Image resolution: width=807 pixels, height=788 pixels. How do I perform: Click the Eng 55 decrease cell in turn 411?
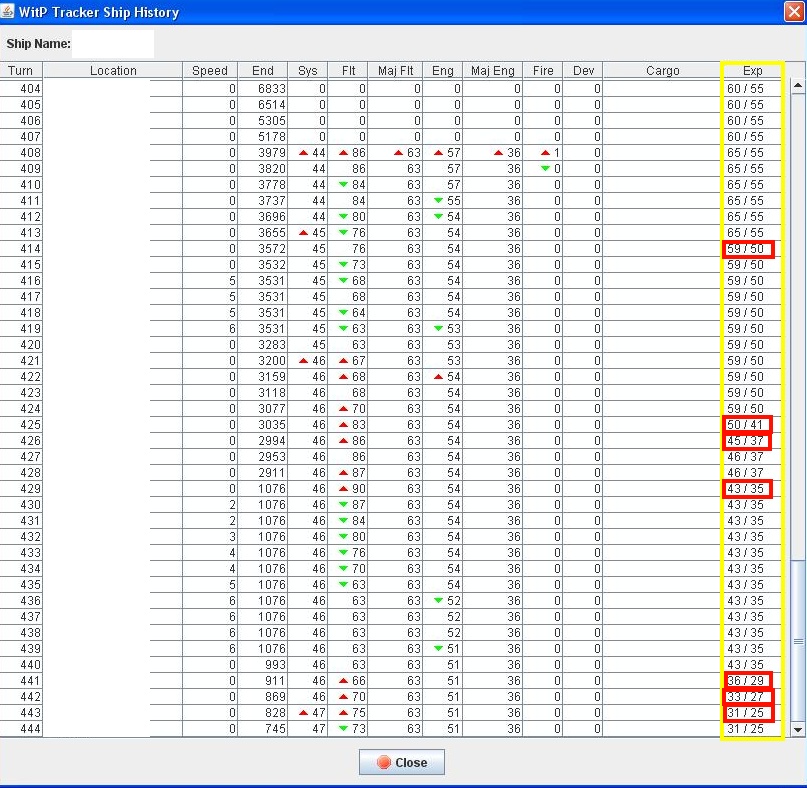pos(443,200)
